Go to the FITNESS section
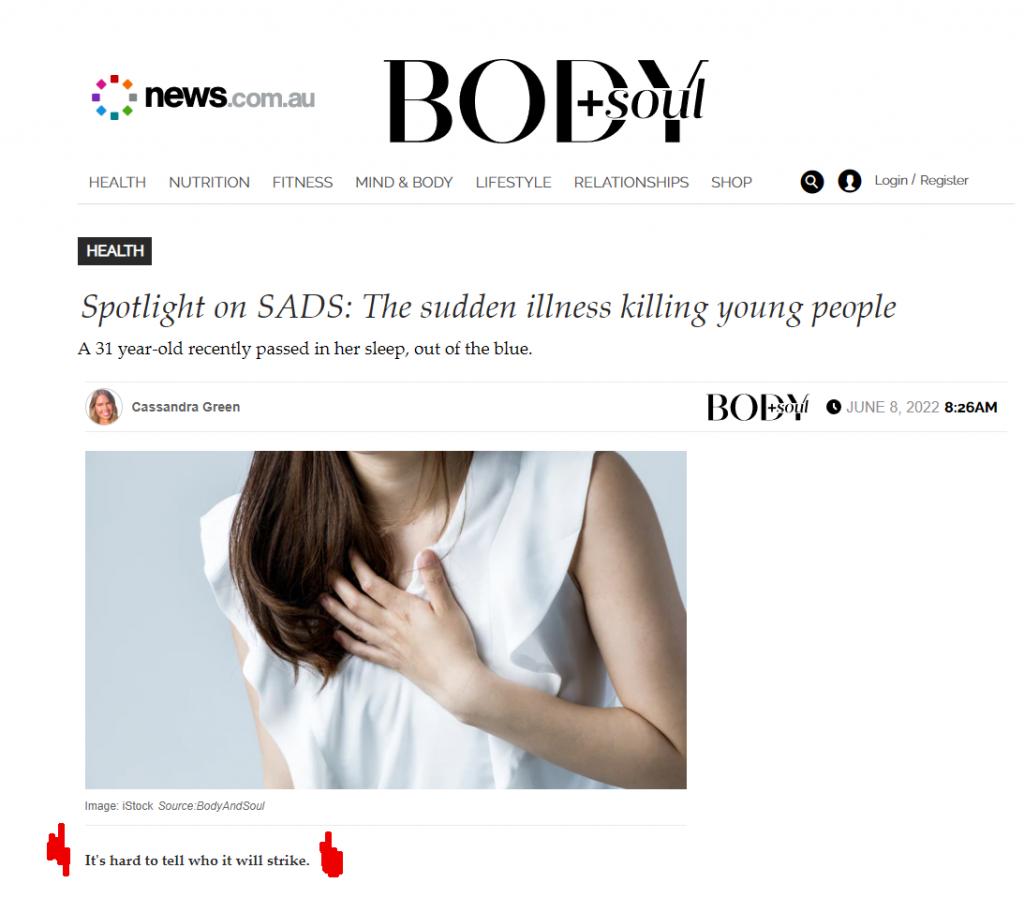 point(302,182)
